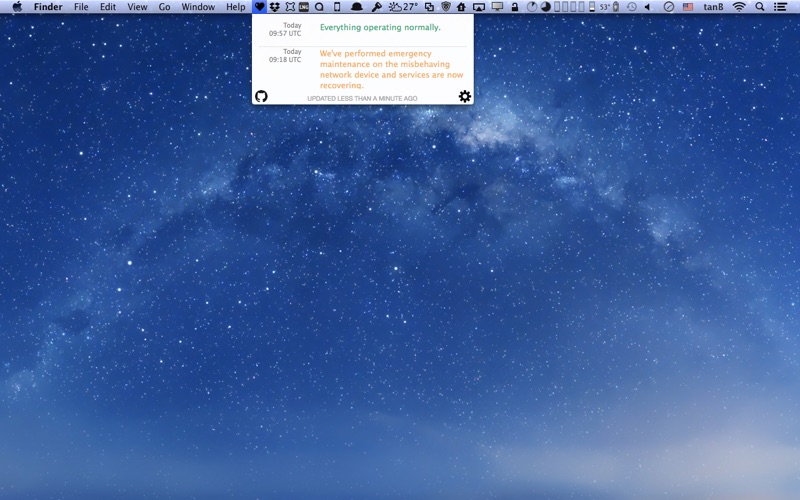
Task: Click the 'Today 09:57 UTC' timestamp
Action: point(285,29)
